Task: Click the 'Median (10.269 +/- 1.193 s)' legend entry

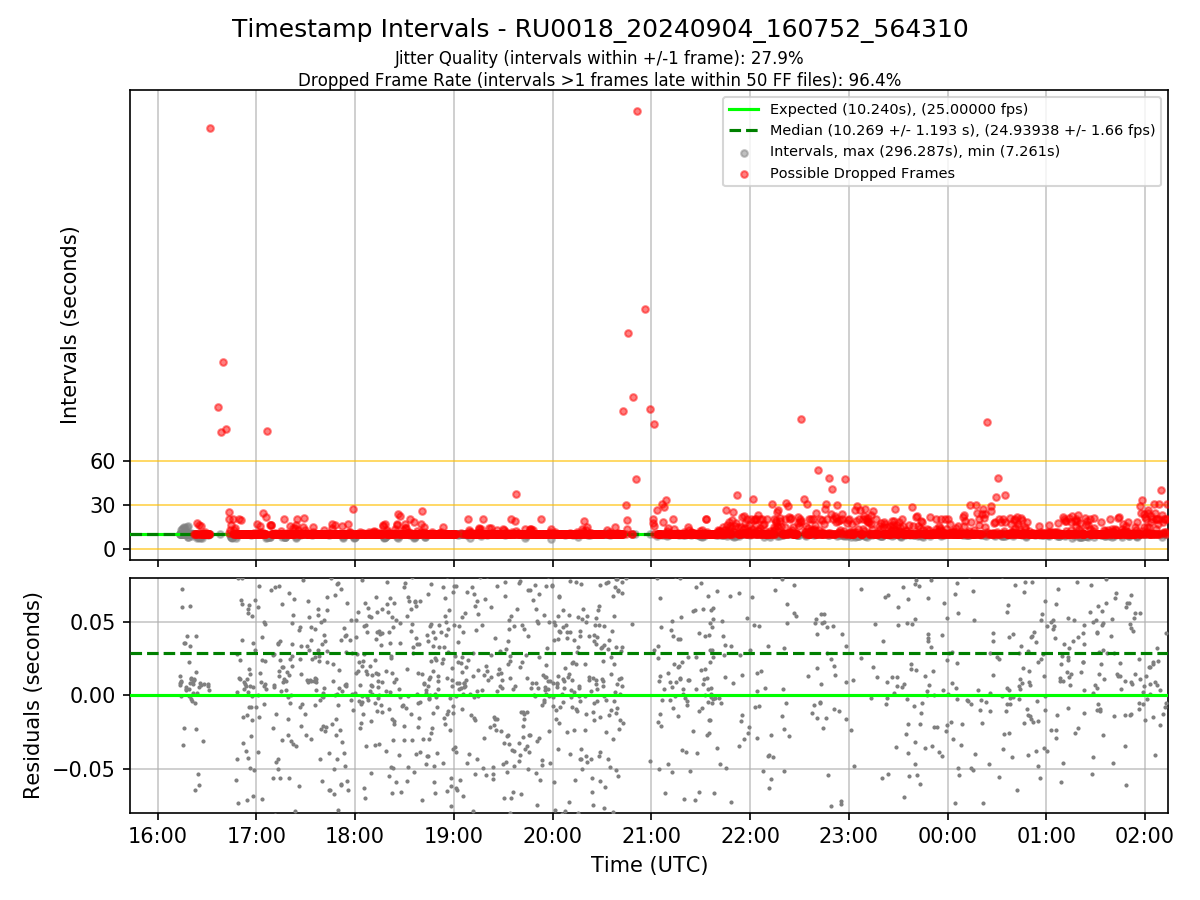Action: click(962, 130)
